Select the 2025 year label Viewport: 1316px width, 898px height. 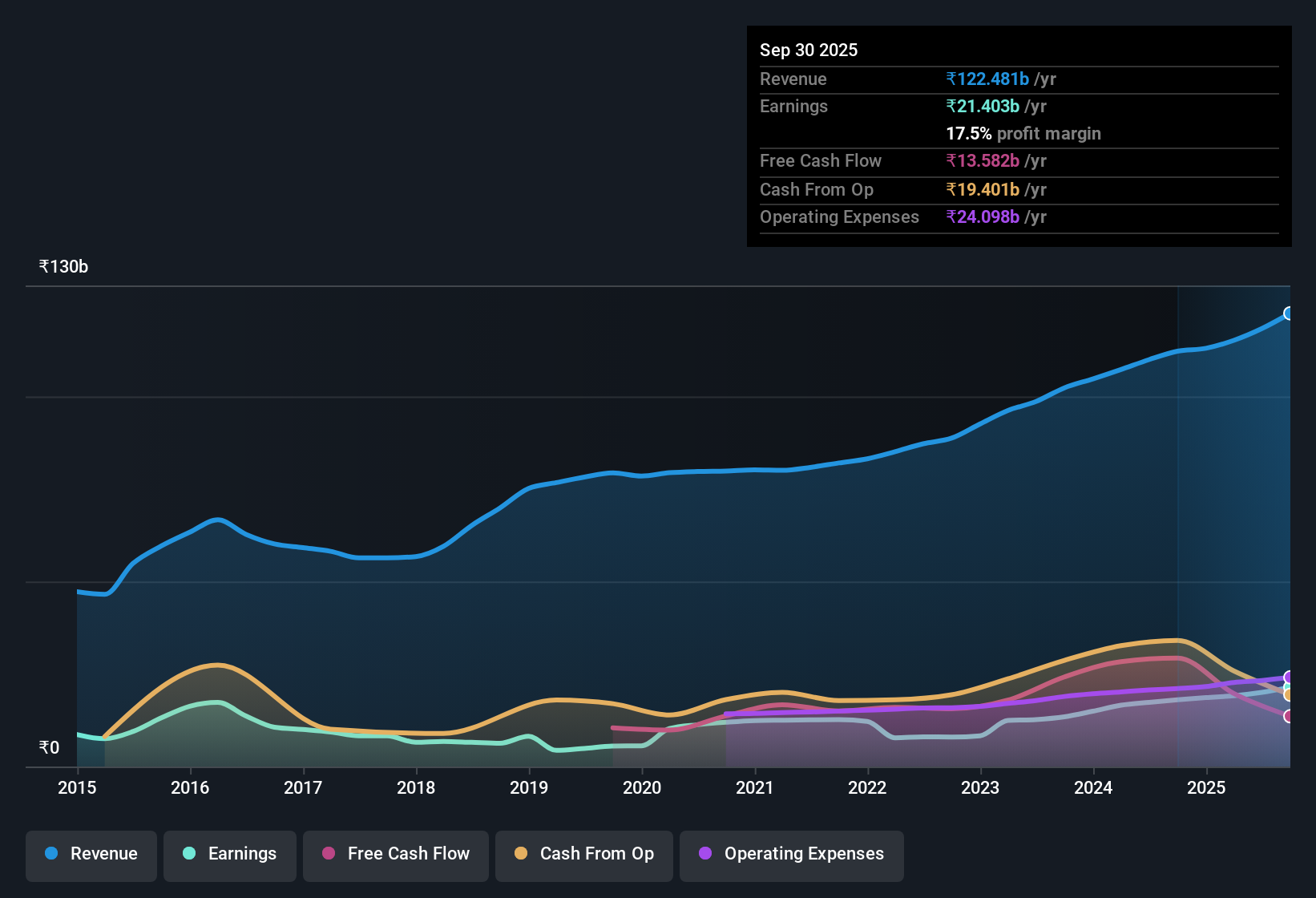1207,788
